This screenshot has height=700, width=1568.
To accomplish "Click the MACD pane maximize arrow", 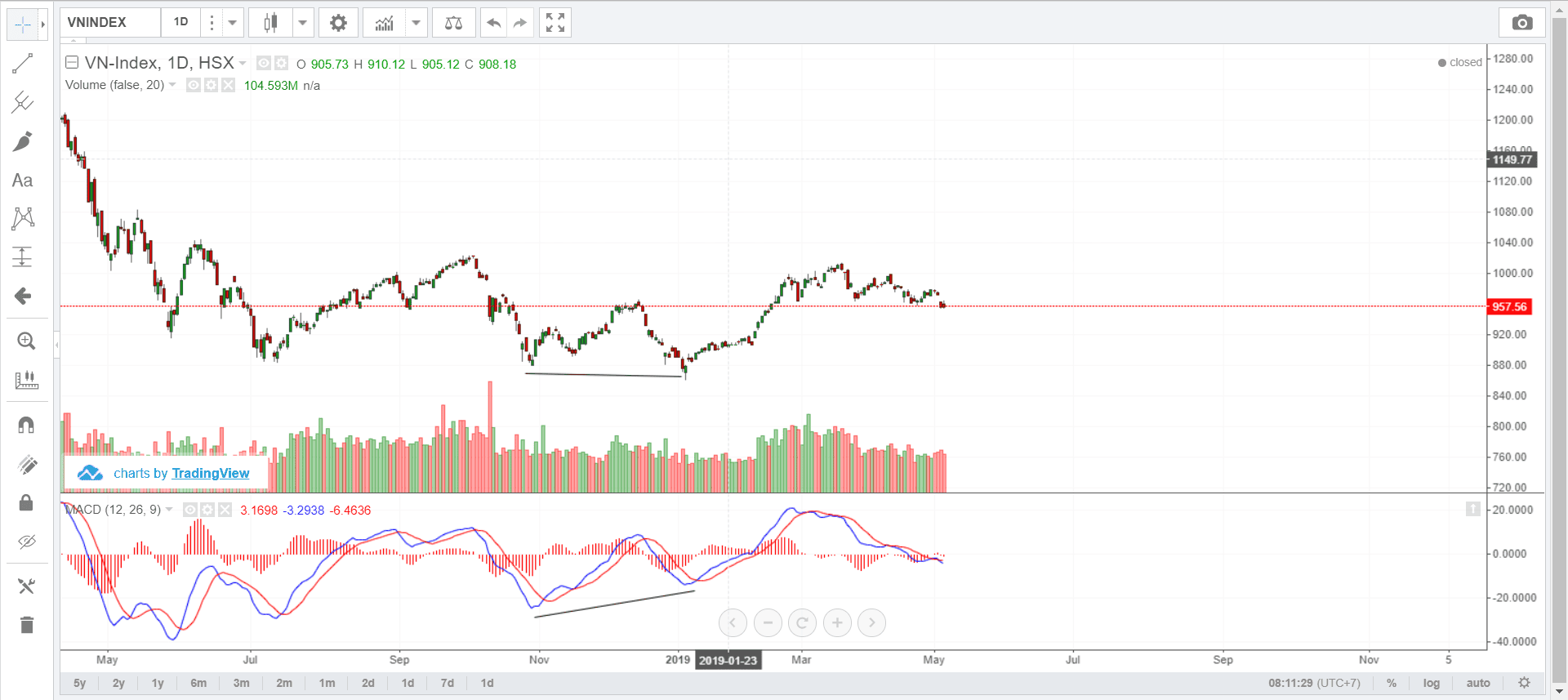I will pos(1472,509).
